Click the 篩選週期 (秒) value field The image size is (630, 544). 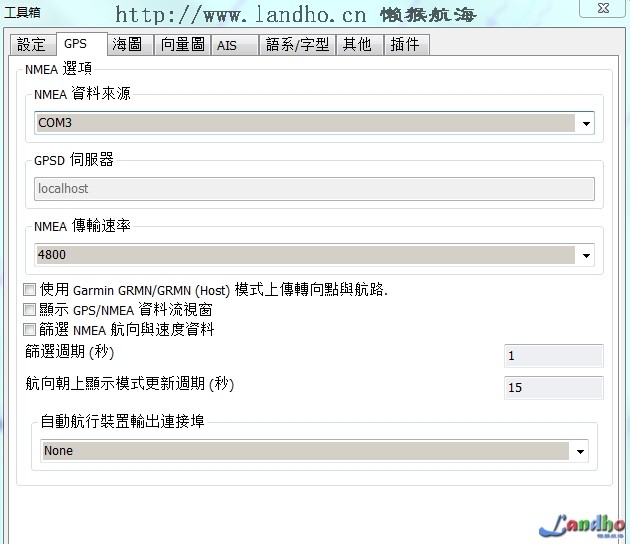coord(554,356)
